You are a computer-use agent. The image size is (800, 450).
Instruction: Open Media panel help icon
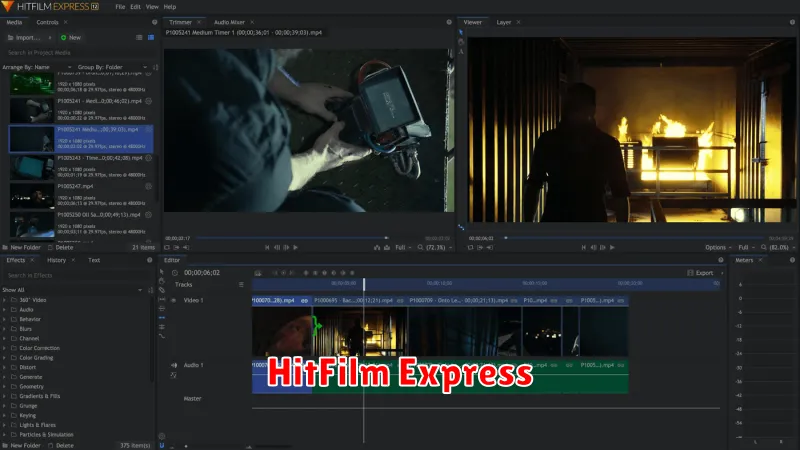point(155,22)
